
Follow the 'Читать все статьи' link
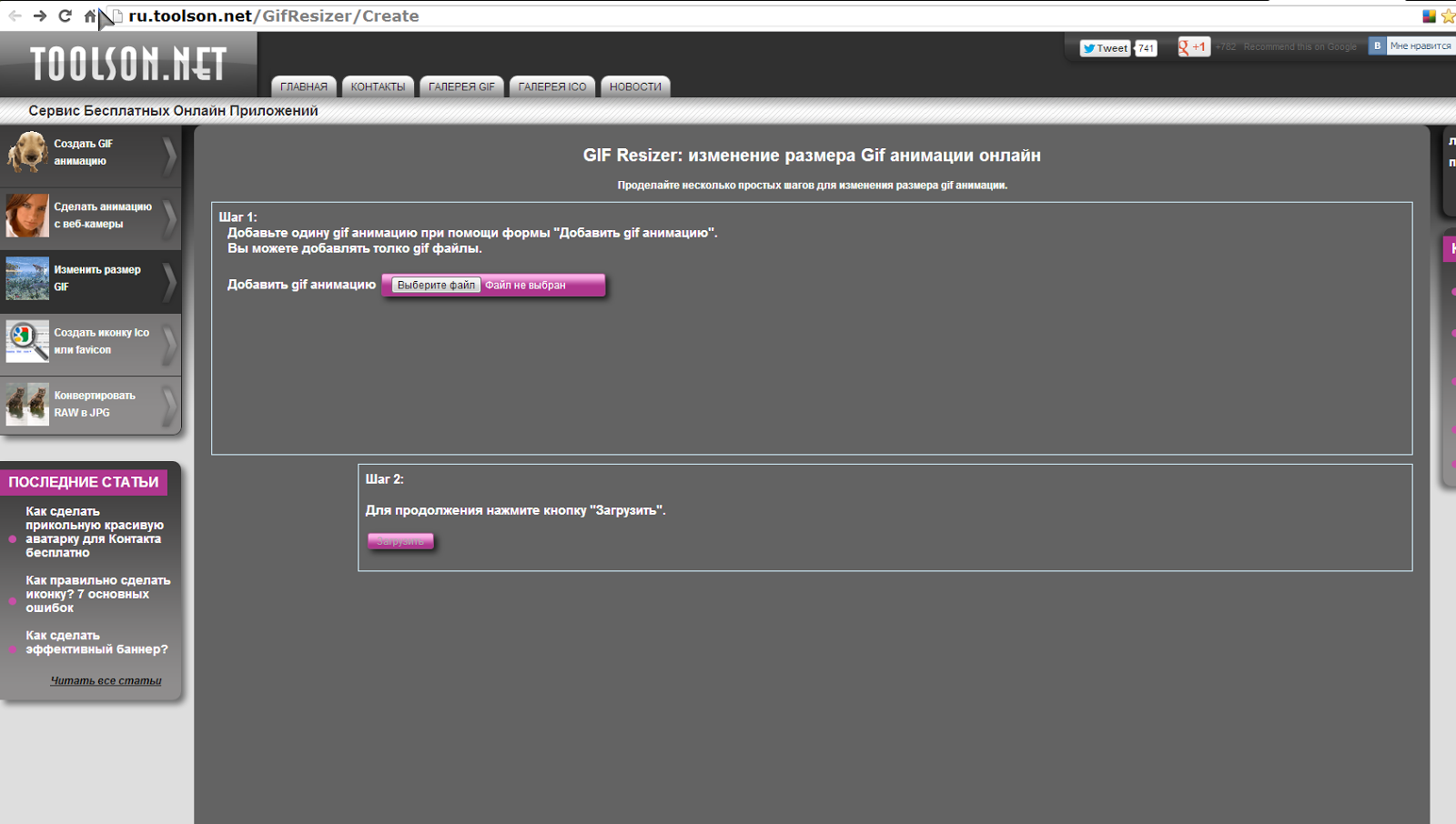point(106,680)
